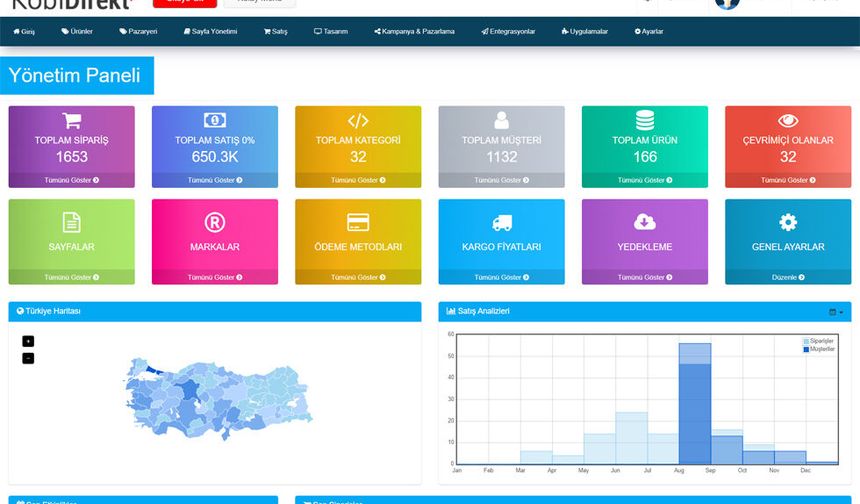Click the 650.3K sales value

215,157
